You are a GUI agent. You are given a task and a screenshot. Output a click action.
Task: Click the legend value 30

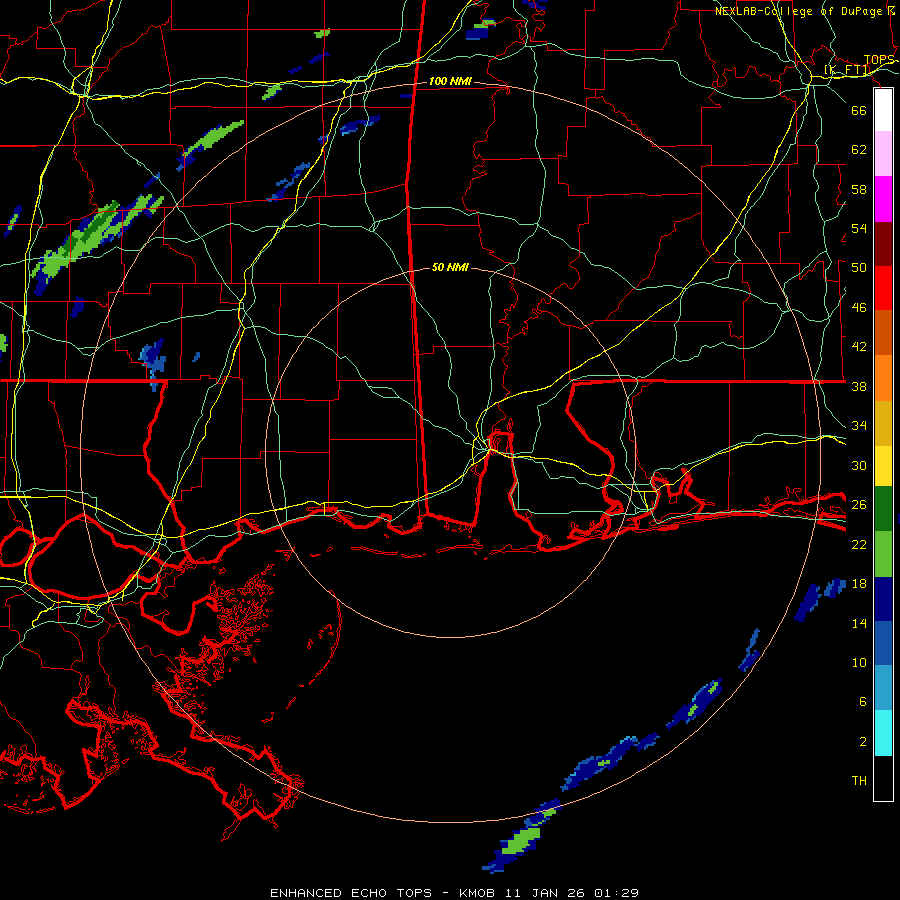[x=859, y=465]
